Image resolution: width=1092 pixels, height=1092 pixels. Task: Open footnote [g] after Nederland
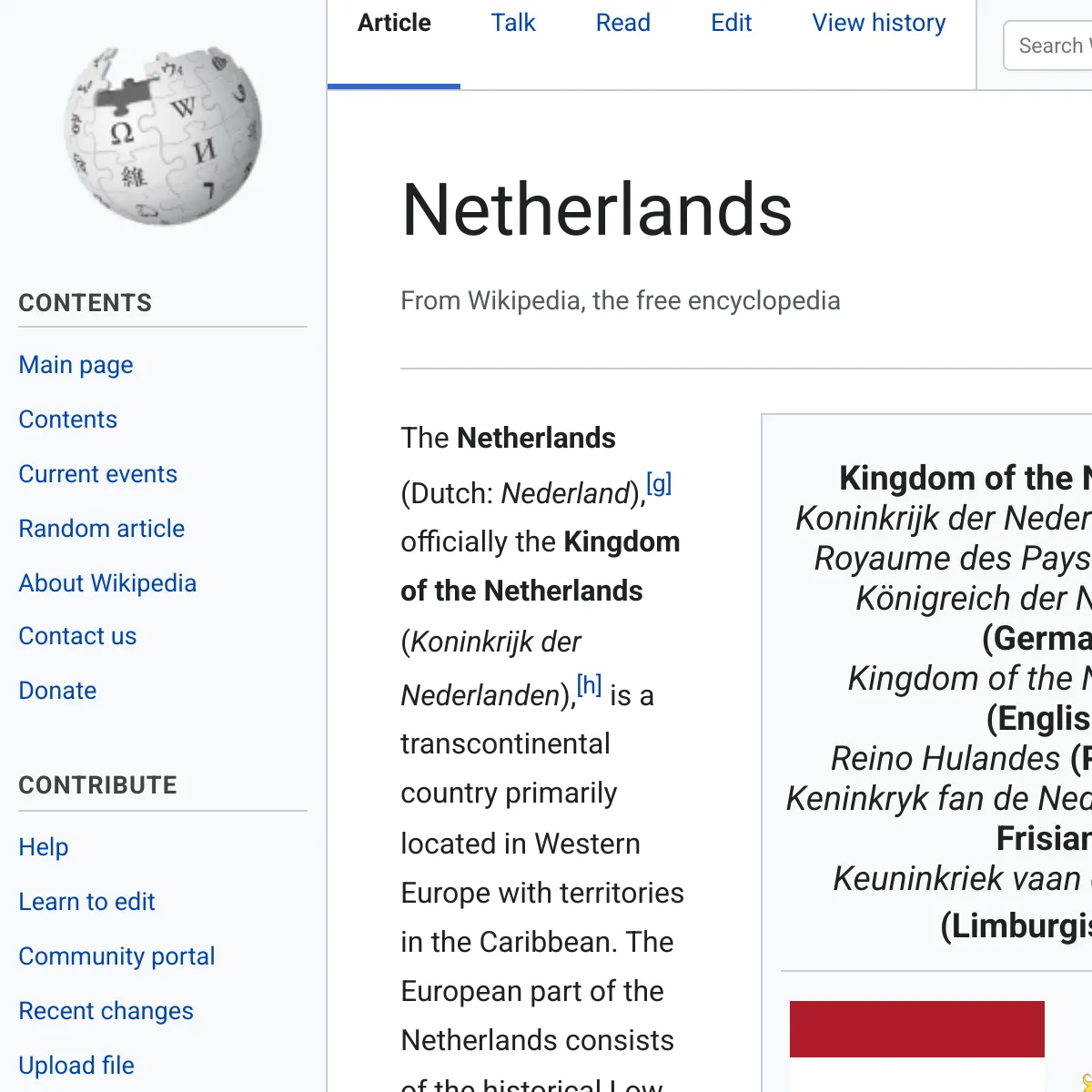(659, 482)
